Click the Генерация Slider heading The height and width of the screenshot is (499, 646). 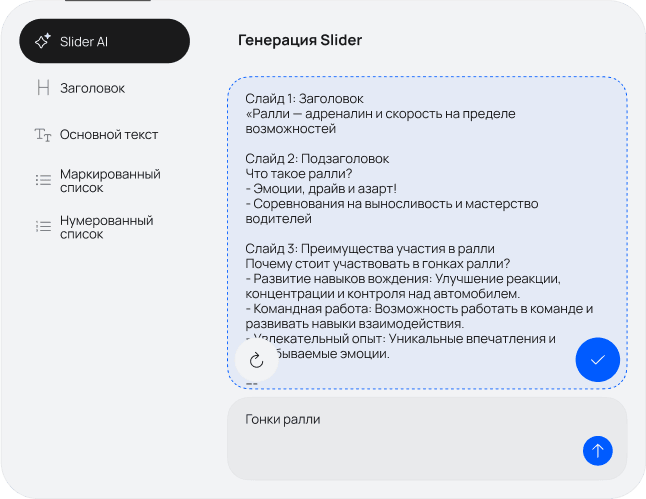pos(300,41)
